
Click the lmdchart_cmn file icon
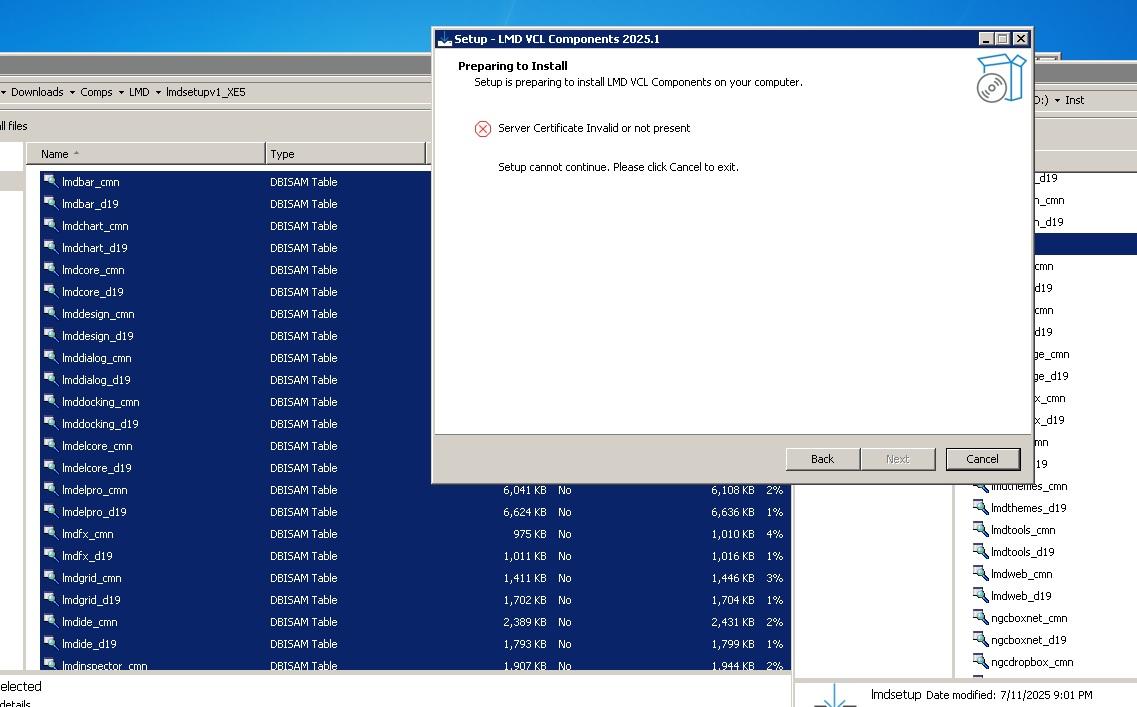point(51,225)
